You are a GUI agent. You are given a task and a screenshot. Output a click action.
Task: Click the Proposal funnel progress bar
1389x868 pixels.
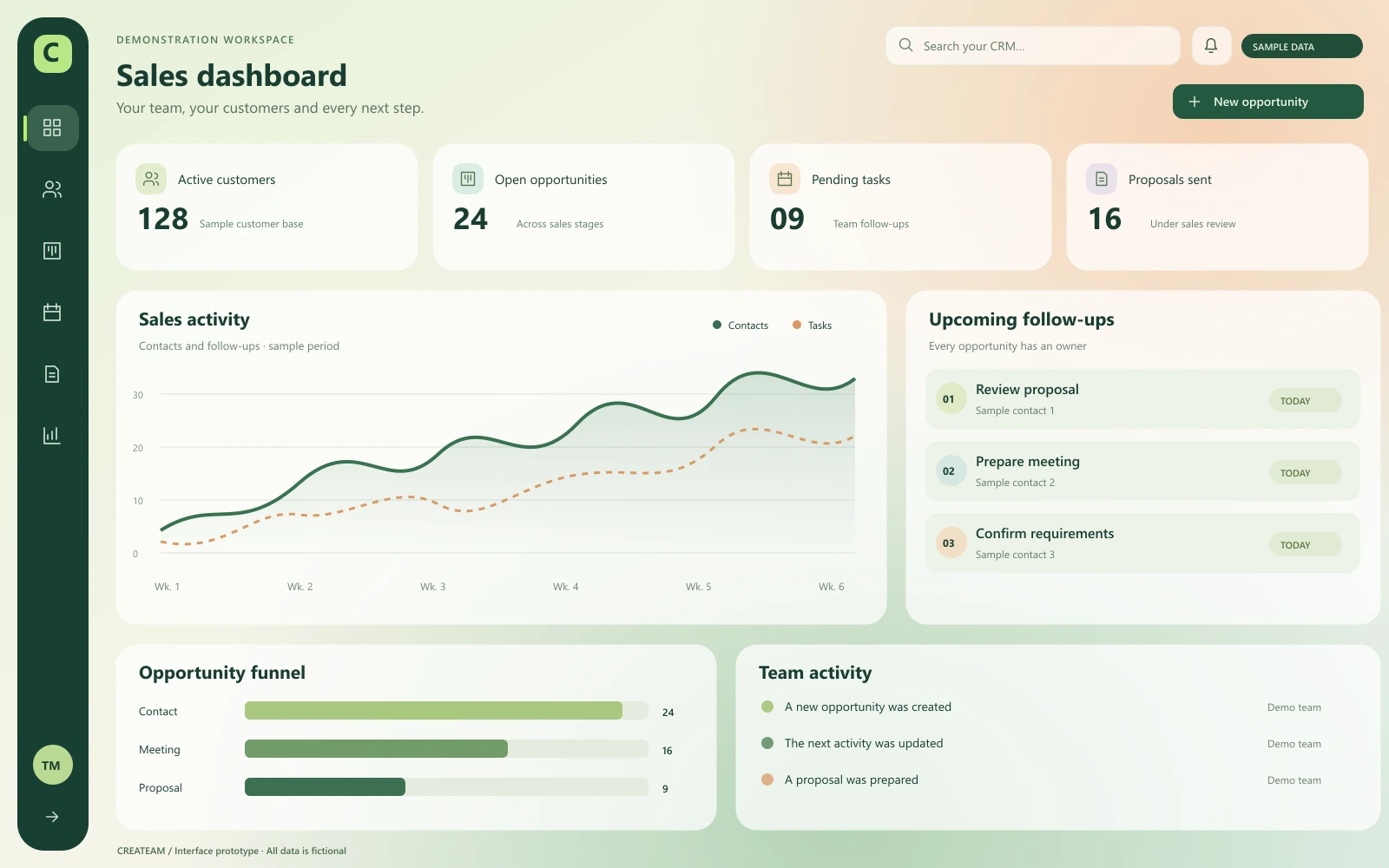point(446,787)
